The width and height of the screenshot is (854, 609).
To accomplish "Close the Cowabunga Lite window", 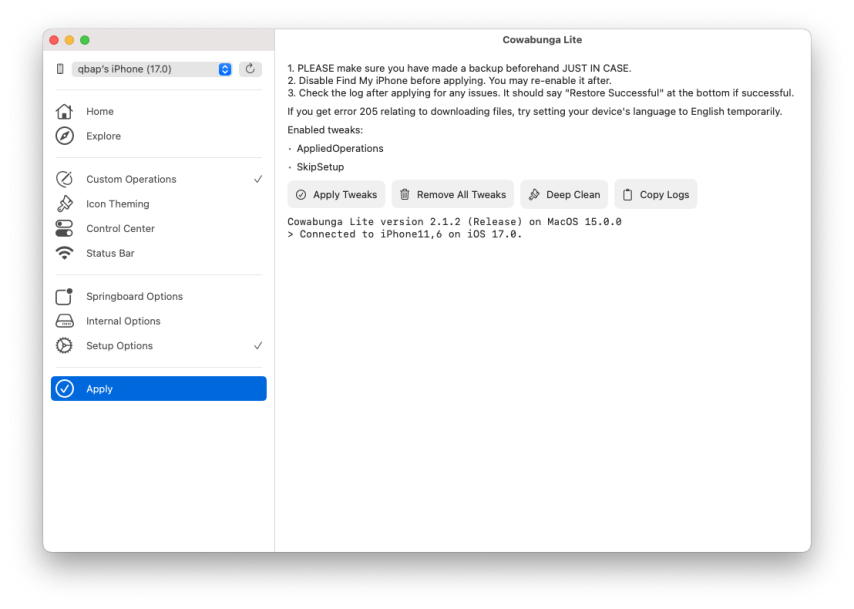I will (54, 40).
